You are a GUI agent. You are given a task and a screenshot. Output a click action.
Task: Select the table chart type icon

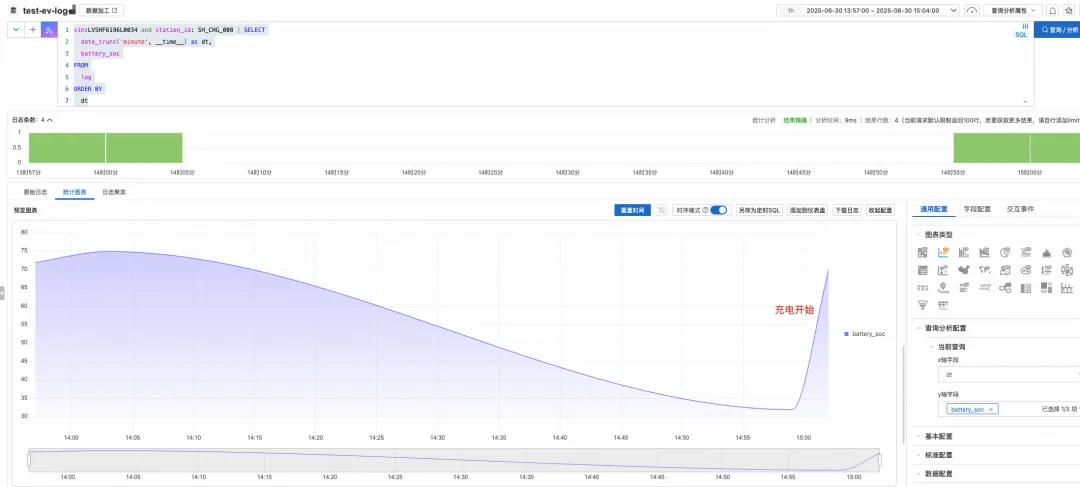pos(922,270)
